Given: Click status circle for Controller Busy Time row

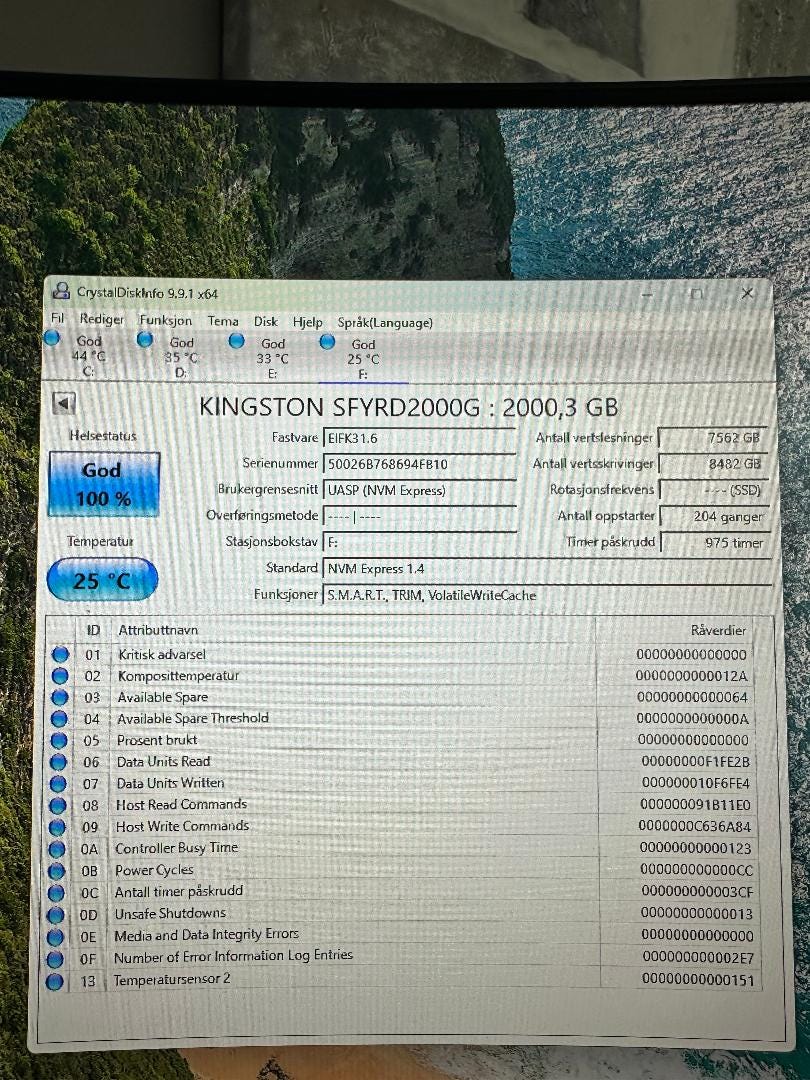Looking at the screenshot, I should (57, 849).
